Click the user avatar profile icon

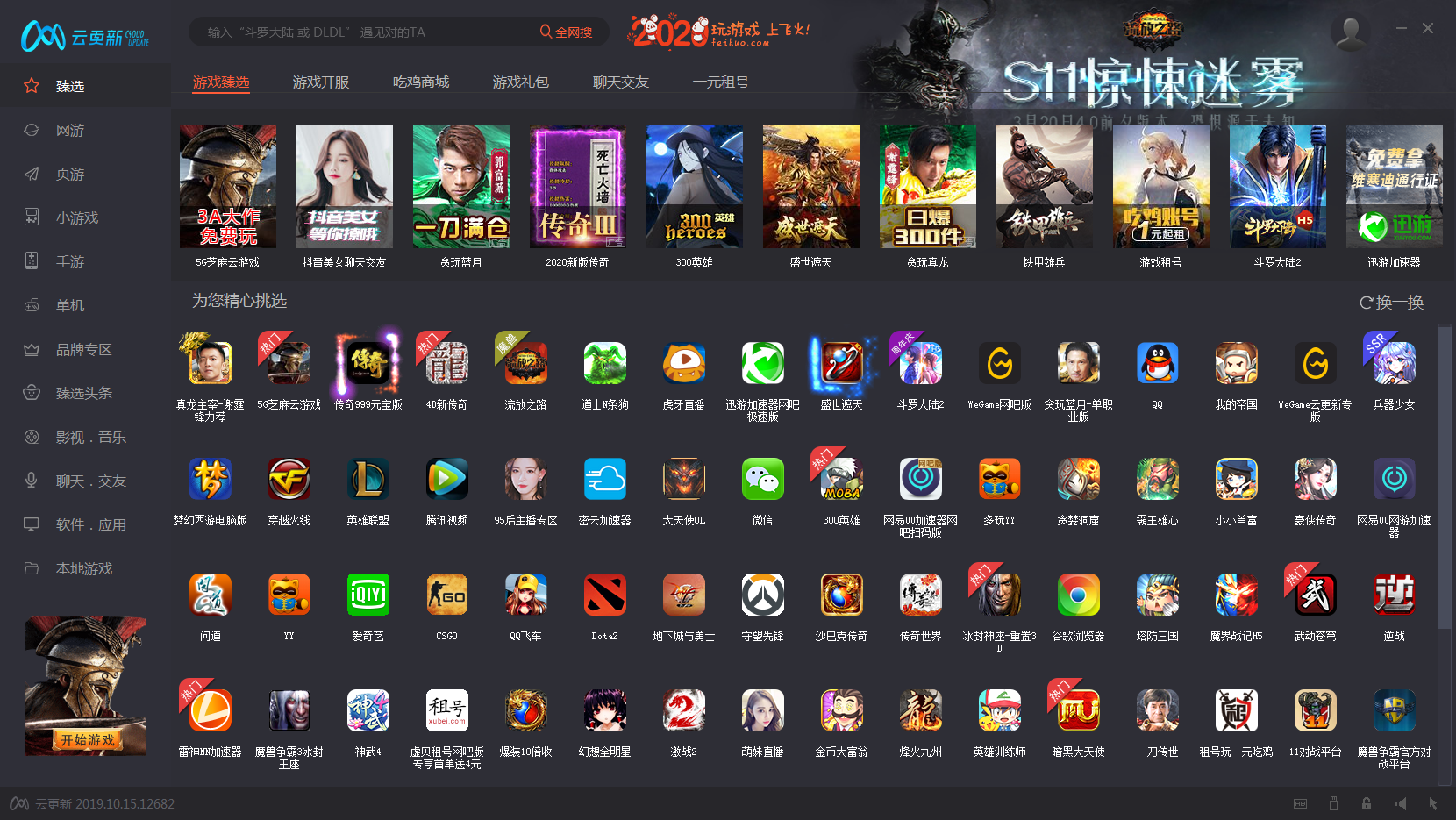pos(1350,32)
